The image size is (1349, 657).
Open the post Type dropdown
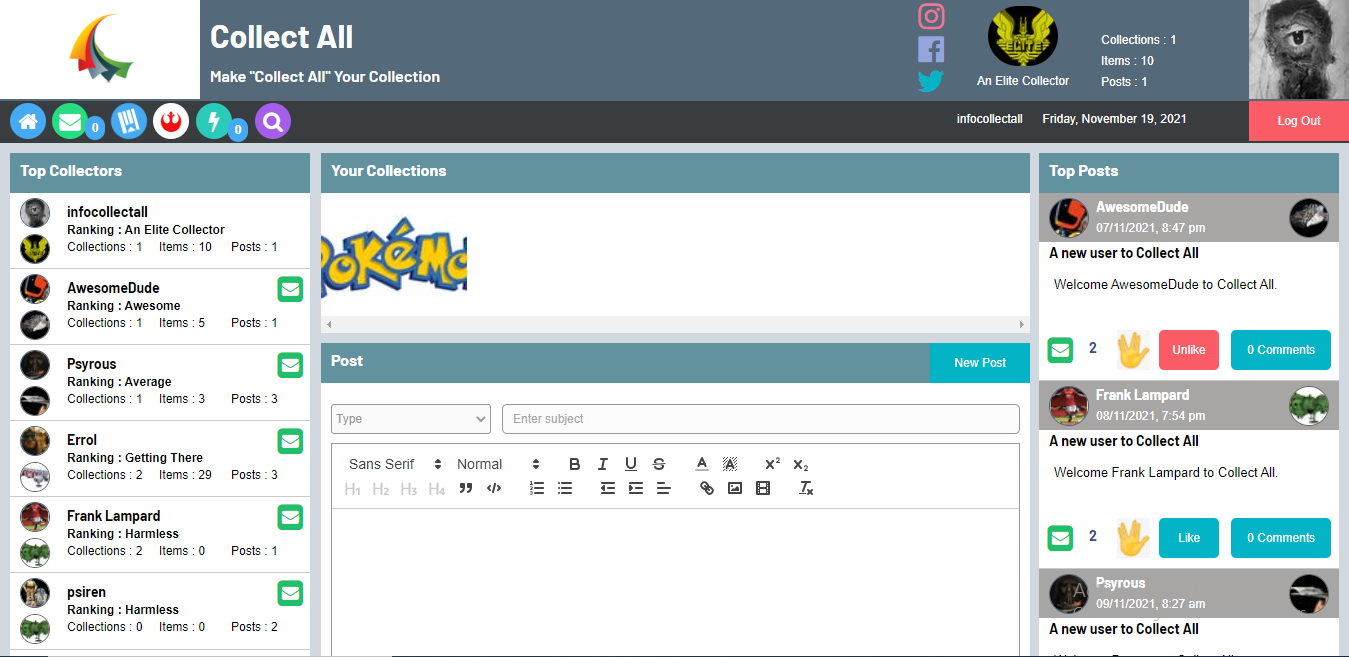click(411, 419)
